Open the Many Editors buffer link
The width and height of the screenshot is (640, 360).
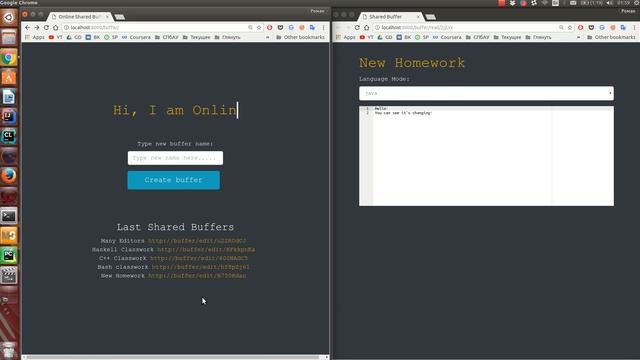tap(197, 241)
